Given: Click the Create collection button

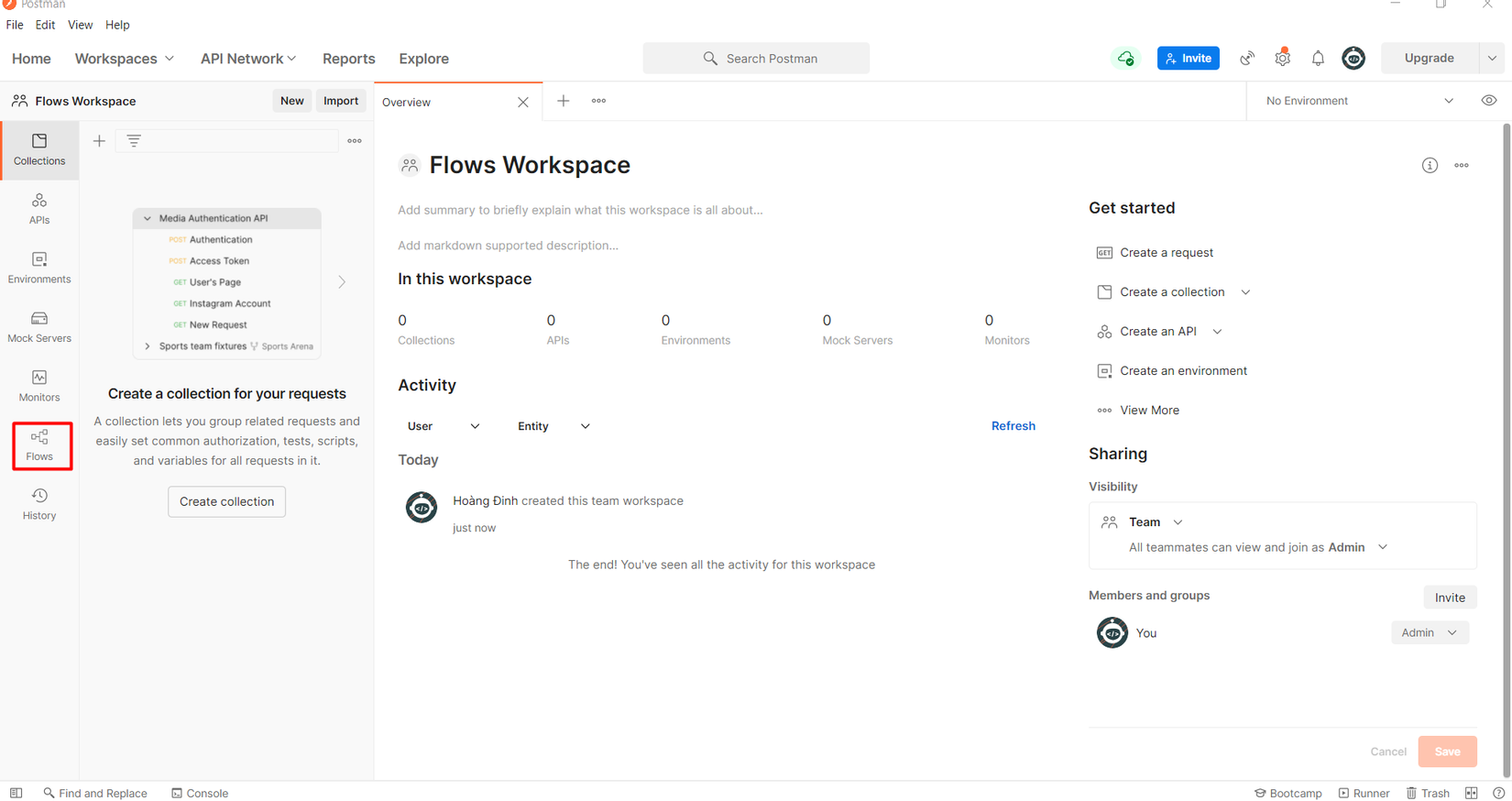Looking at the screenshot, I should (226, 501).
